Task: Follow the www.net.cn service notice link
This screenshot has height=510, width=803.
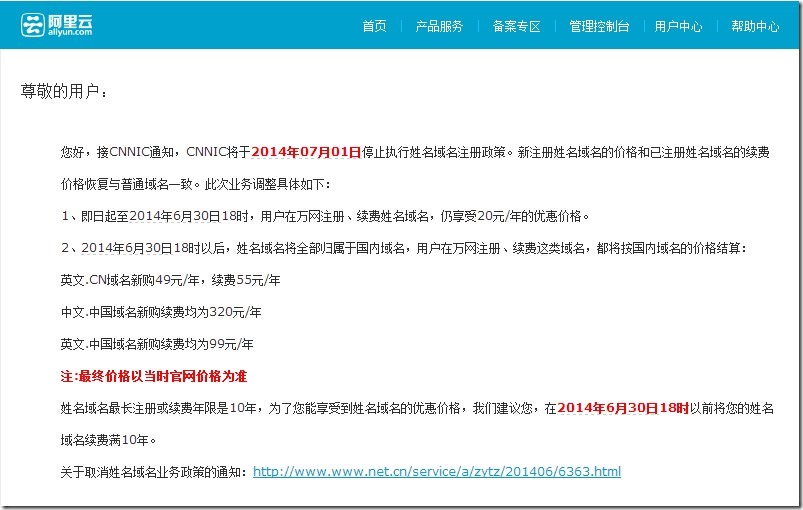Action: [437, 472]
